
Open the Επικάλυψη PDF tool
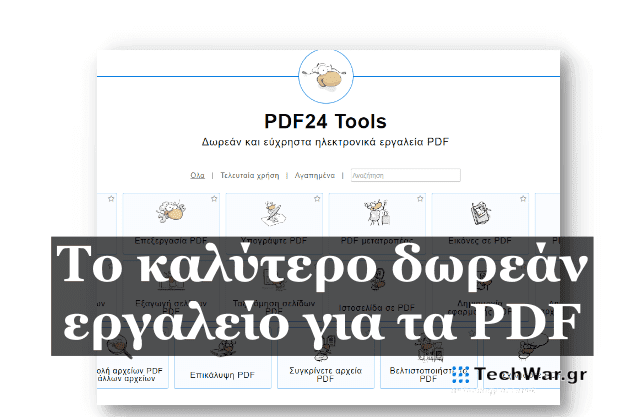(222, 375)
